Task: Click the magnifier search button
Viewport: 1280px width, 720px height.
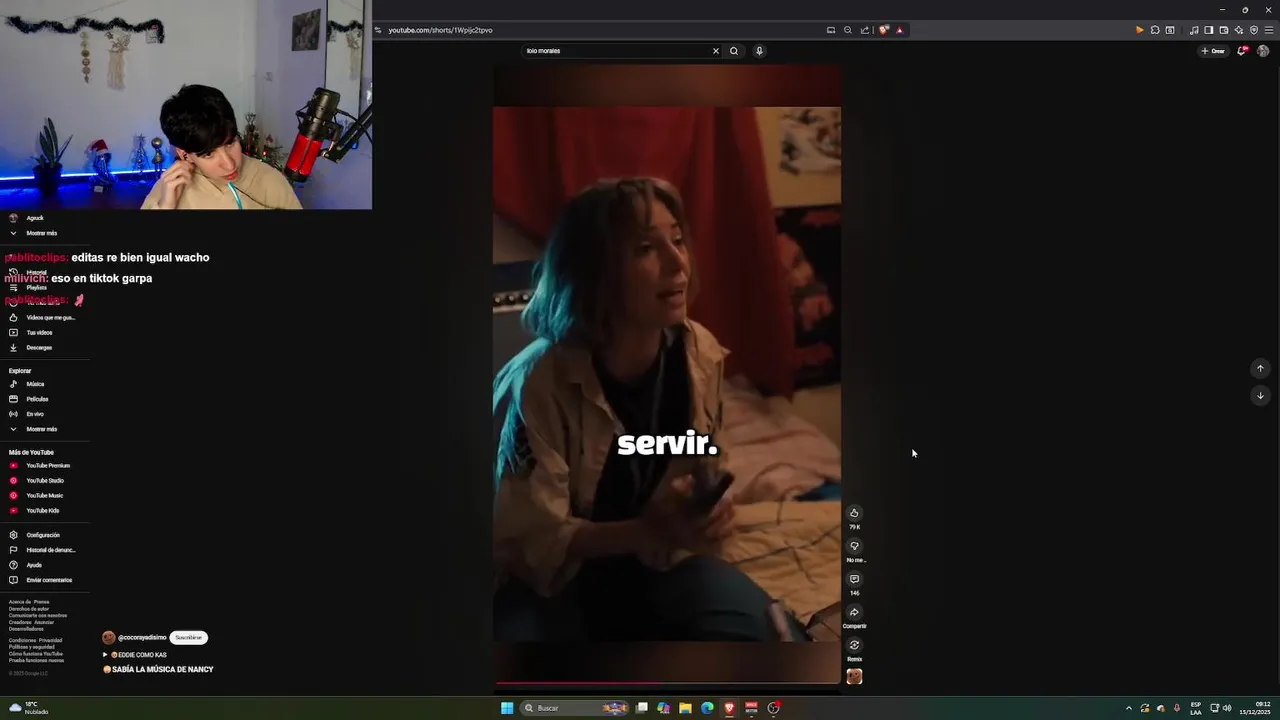Action: click(734, 51)
